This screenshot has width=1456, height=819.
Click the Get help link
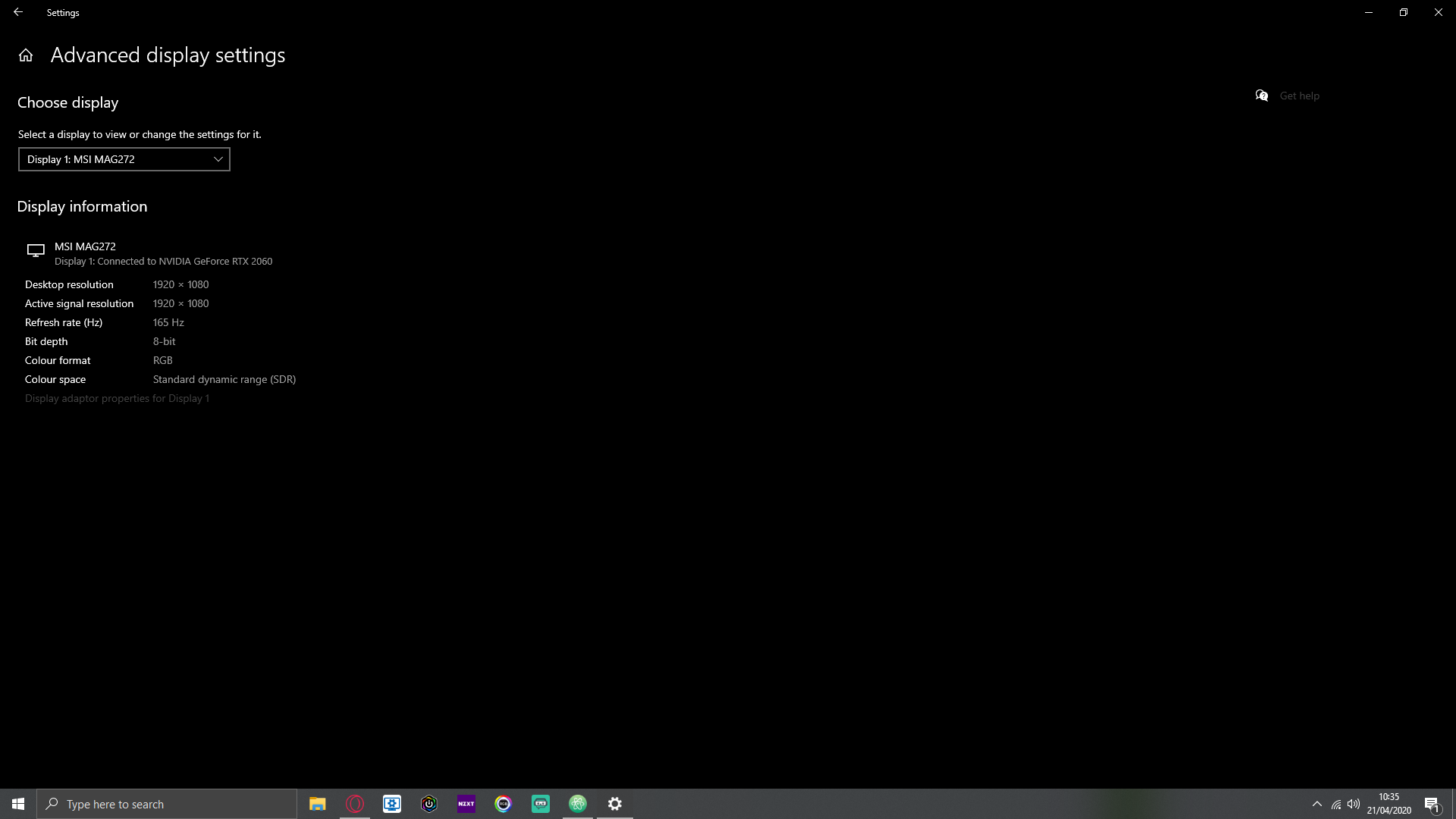click(x=1299, y=96)
